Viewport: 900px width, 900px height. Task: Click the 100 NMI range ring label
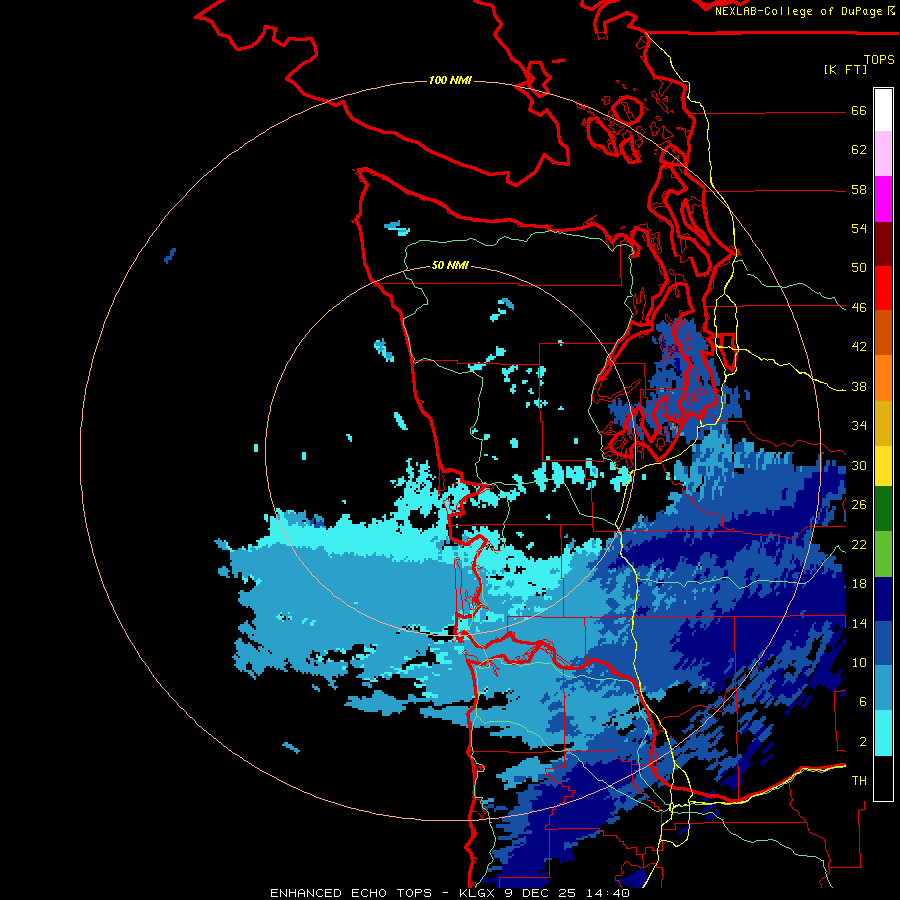click(x=450, y=80)
